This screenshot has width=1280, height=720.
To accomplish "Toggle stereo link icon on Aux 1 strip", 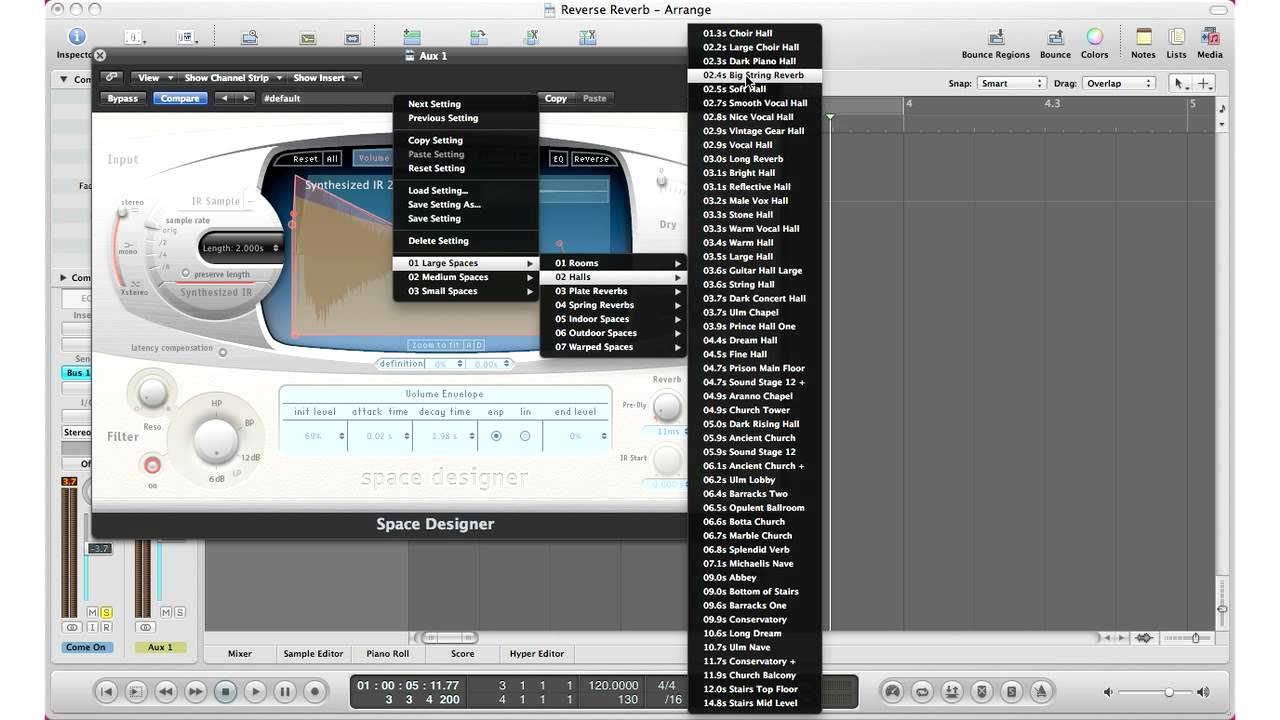I will tap(146, 628).
